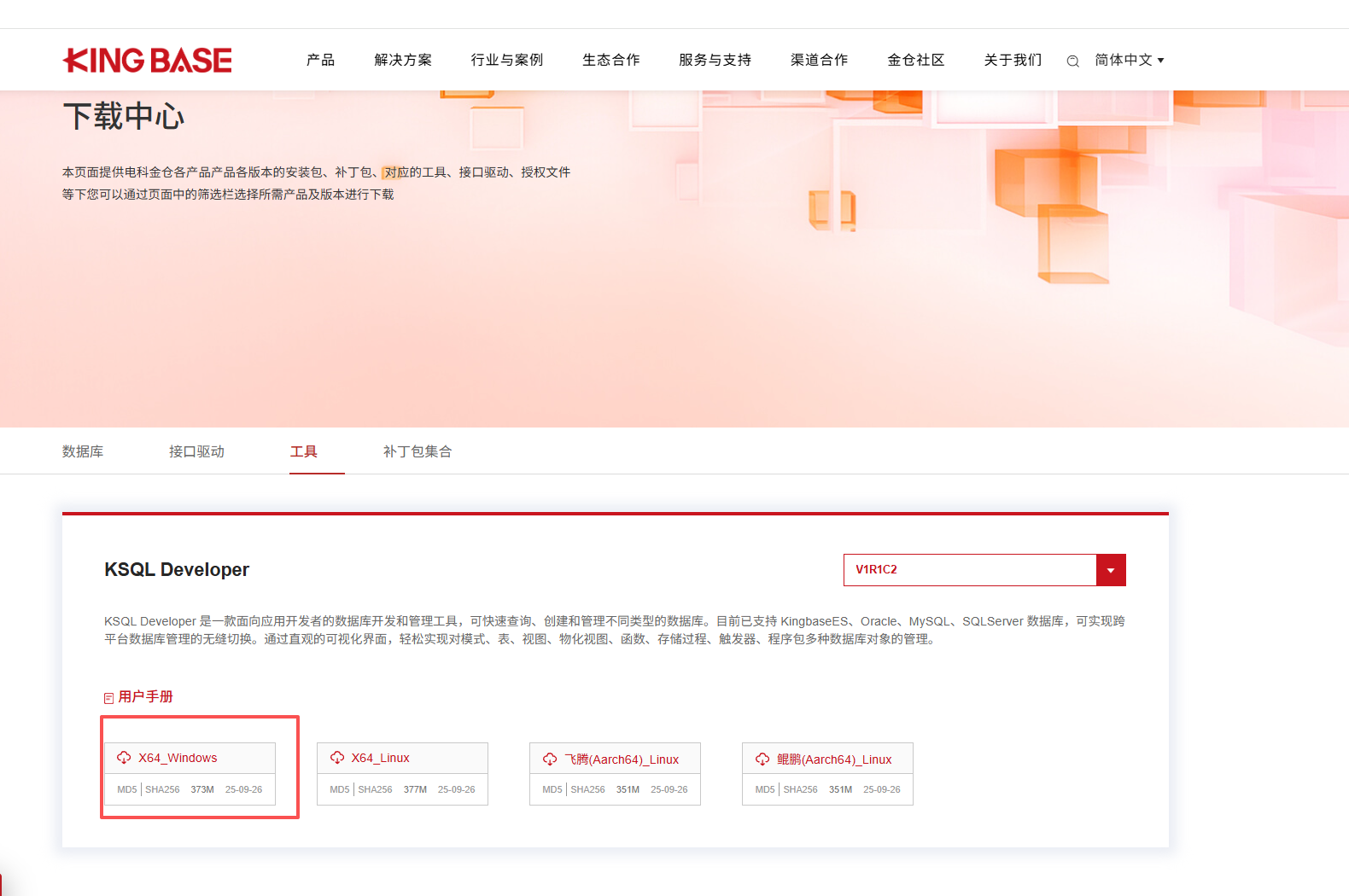Select the 补丁包集合 tab
1349x896 pixels.
[x=417, y=451]
